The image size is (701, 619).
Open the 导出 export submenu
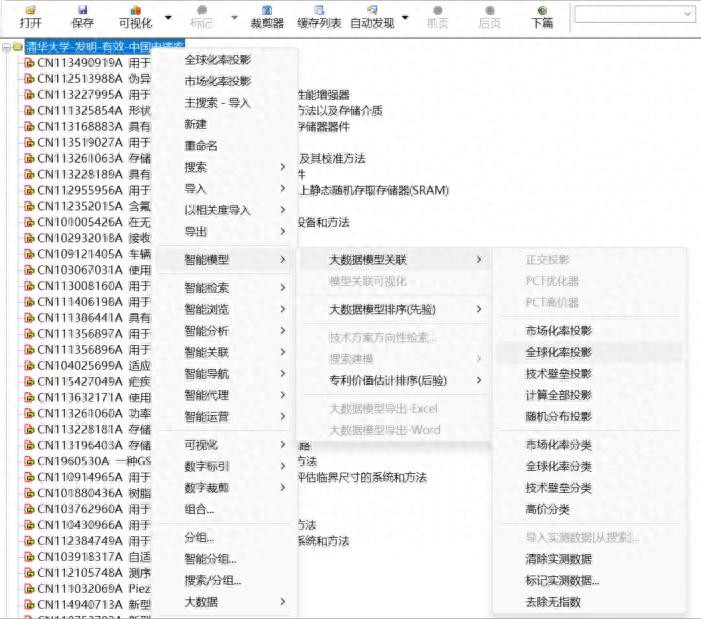[196, 231]
